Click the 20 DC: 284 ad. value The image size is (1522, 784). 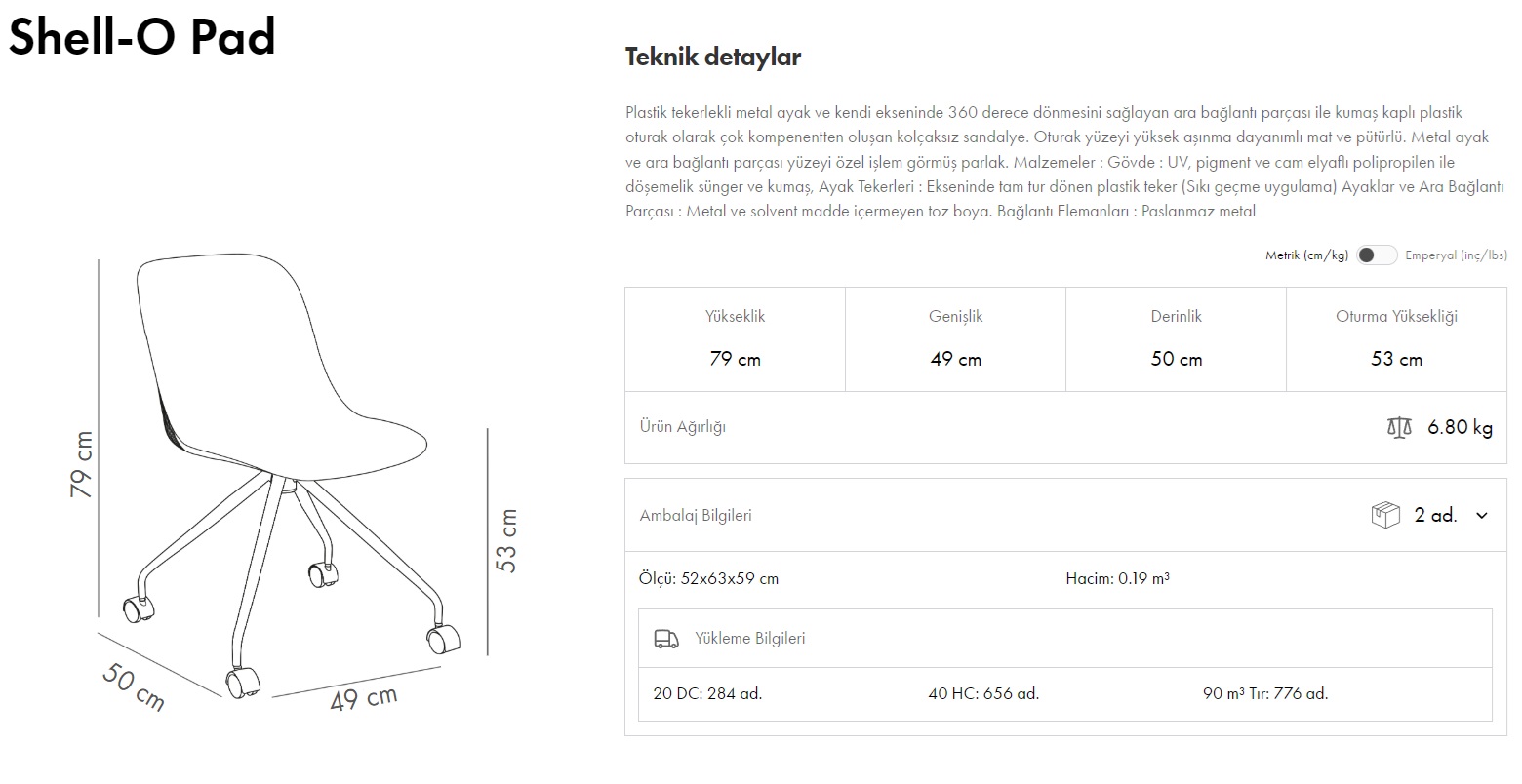click(x=707, y=694)
